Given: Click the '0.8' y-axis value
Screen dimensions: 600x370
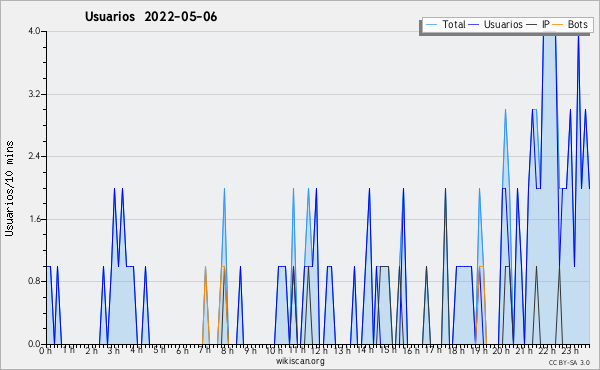Looking at the screenshot, I should click(34, 282).
